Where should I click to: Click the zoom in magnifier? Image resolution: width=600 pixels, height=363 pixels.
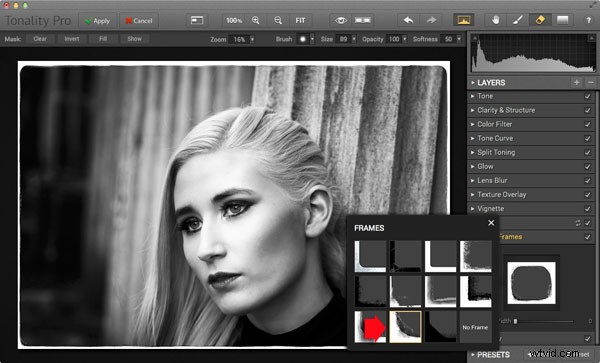click(x=256, y=21)
